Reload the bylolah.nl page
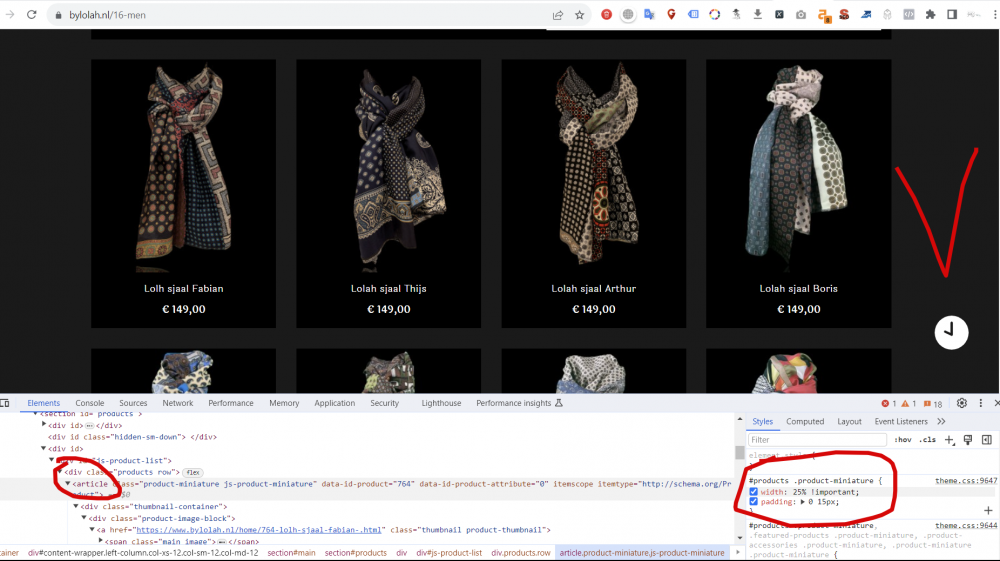The height and width of the screenshot is (561, 1000). [x=31, y=15]
